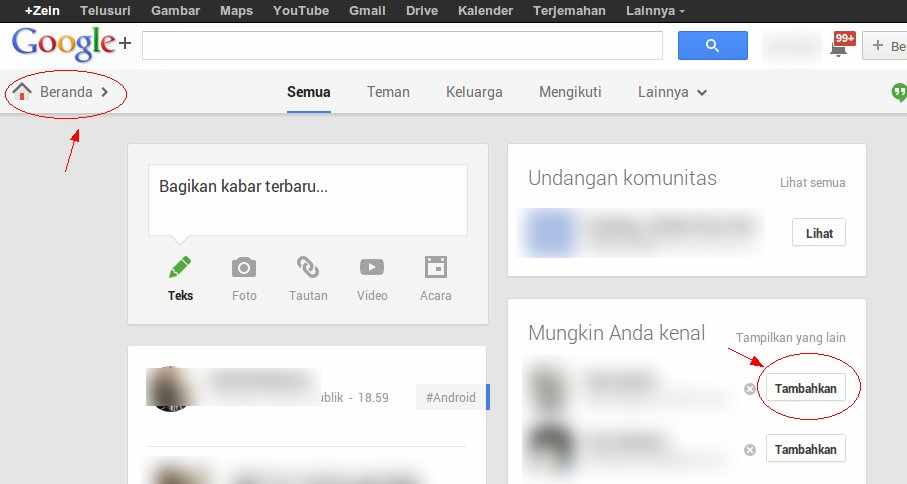Click the Mungkin Anda kenal heading
The height and width of the screenshot is (484, 907).
pyautogui.click(x=617, y=333)
